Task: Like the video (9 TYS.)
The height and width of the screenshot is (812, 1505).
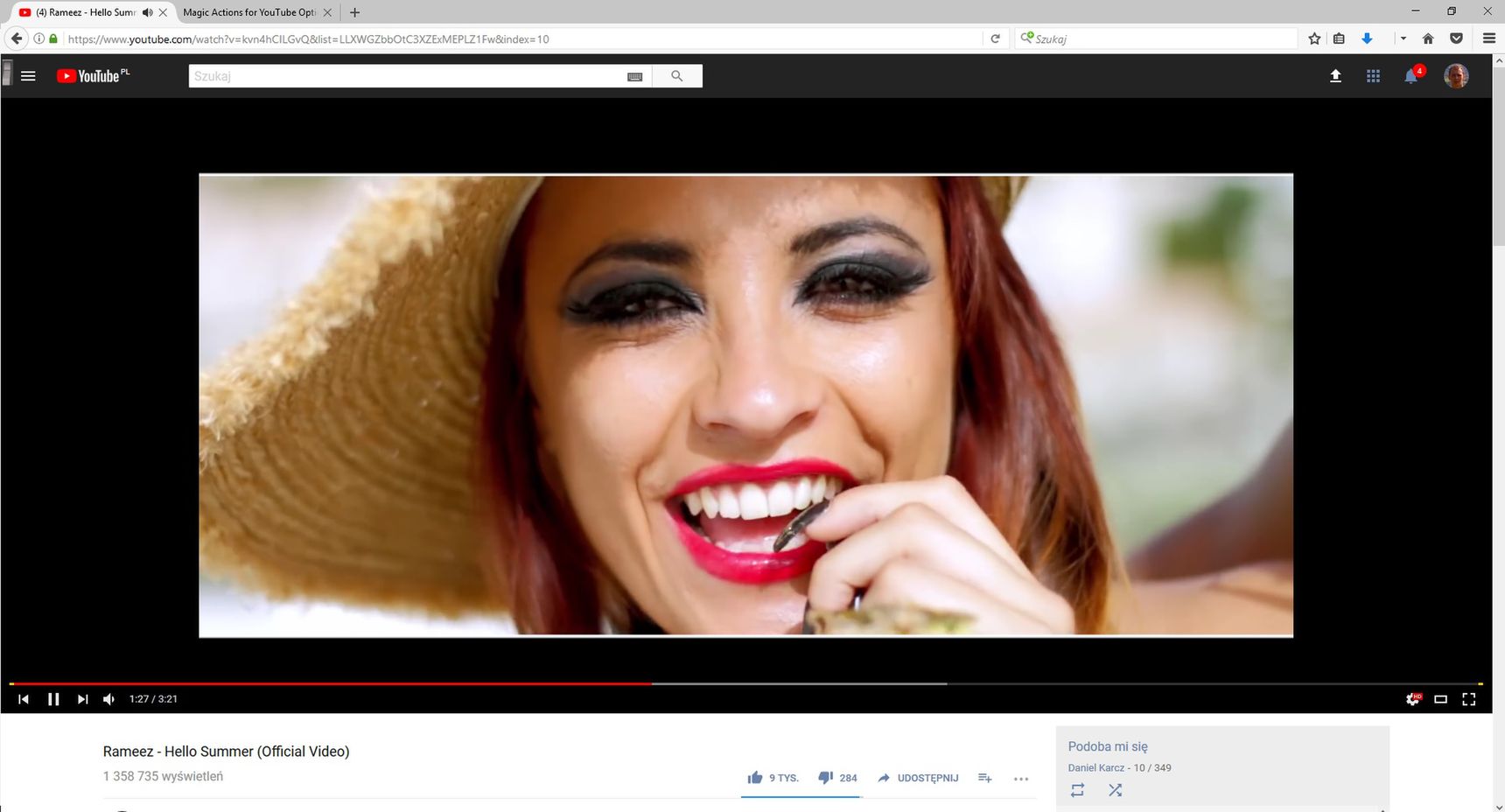Action: pyautogui.click(x=773, y=778)
